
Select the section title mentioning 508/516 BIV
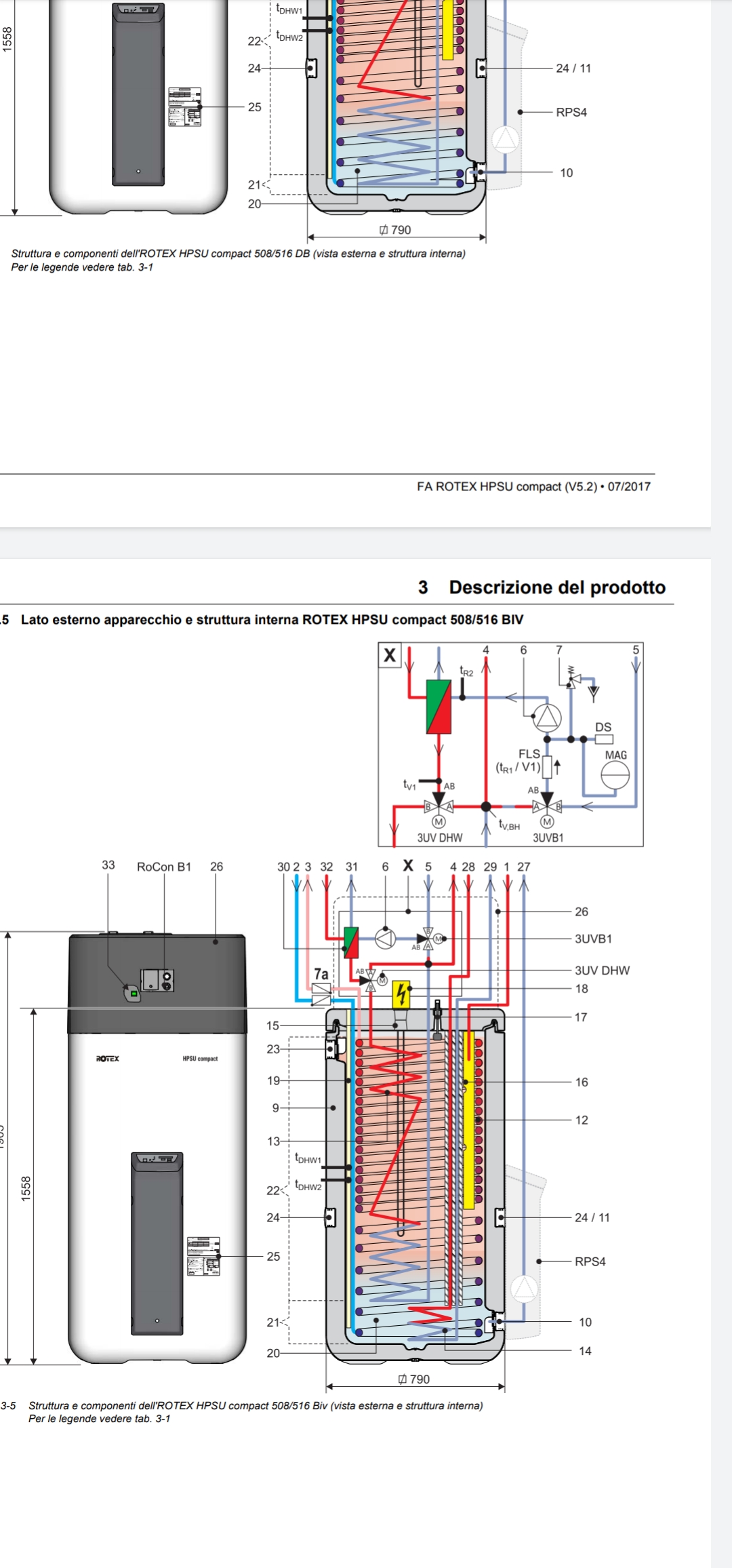point(272,620)
